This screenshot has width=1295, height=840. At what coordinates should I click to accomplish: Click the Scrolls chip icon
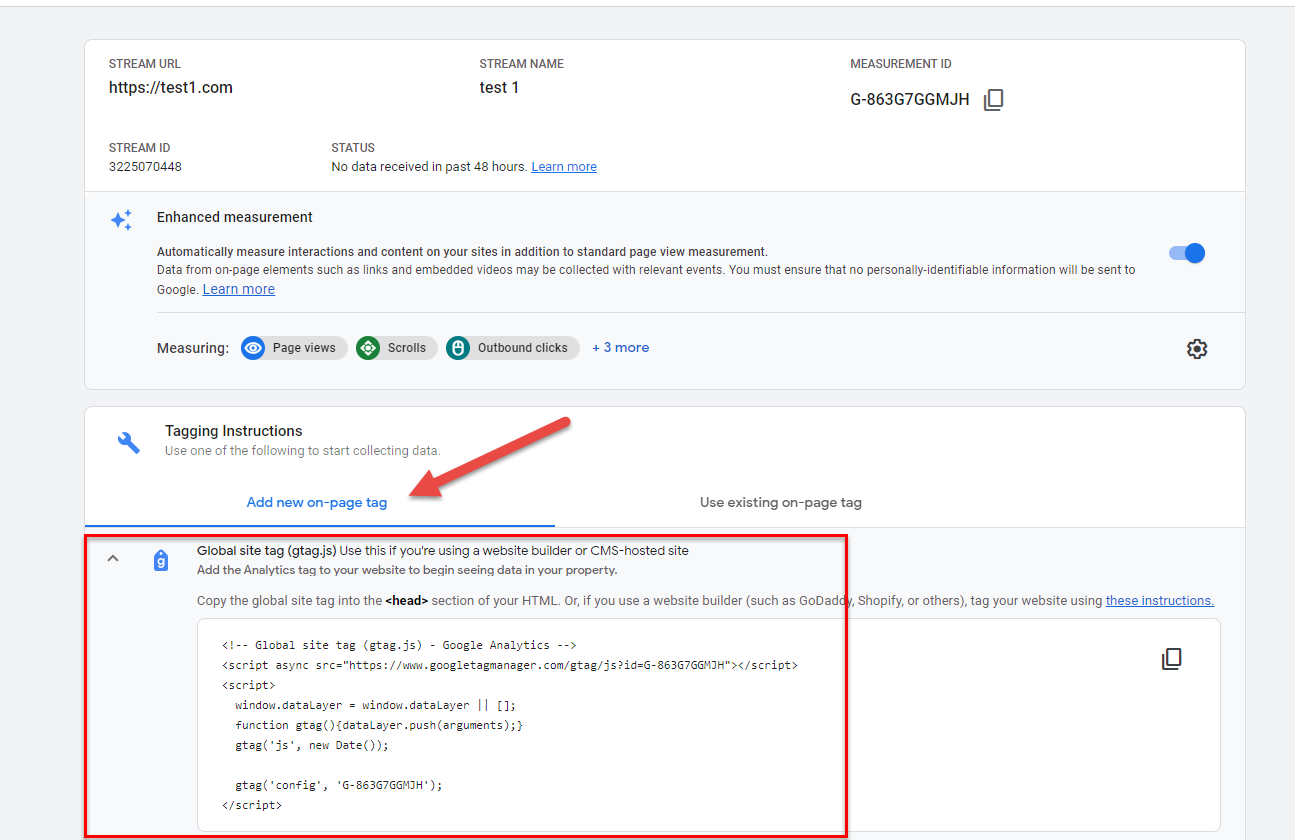click(368, 348)
